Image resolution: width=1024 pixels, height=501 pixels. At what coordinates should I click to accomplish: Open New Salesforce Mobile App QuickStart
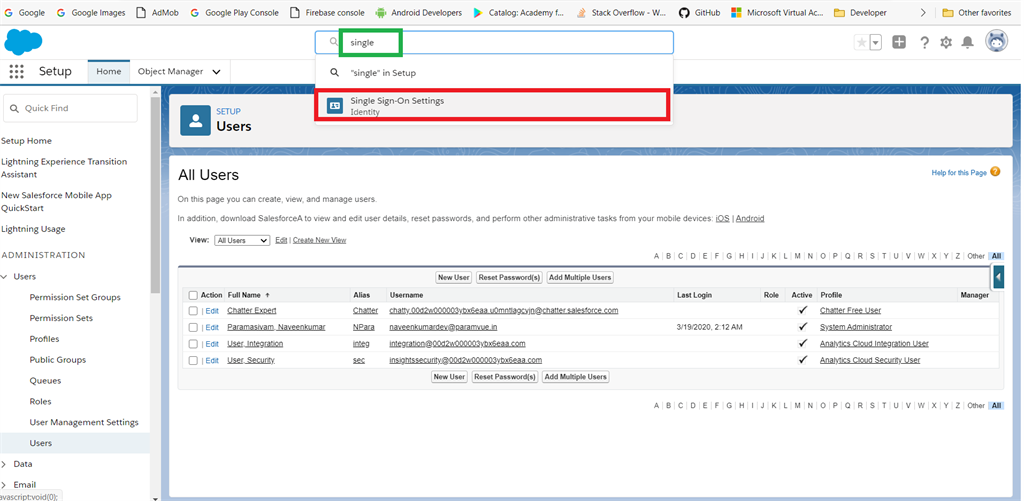pos(56,202)
